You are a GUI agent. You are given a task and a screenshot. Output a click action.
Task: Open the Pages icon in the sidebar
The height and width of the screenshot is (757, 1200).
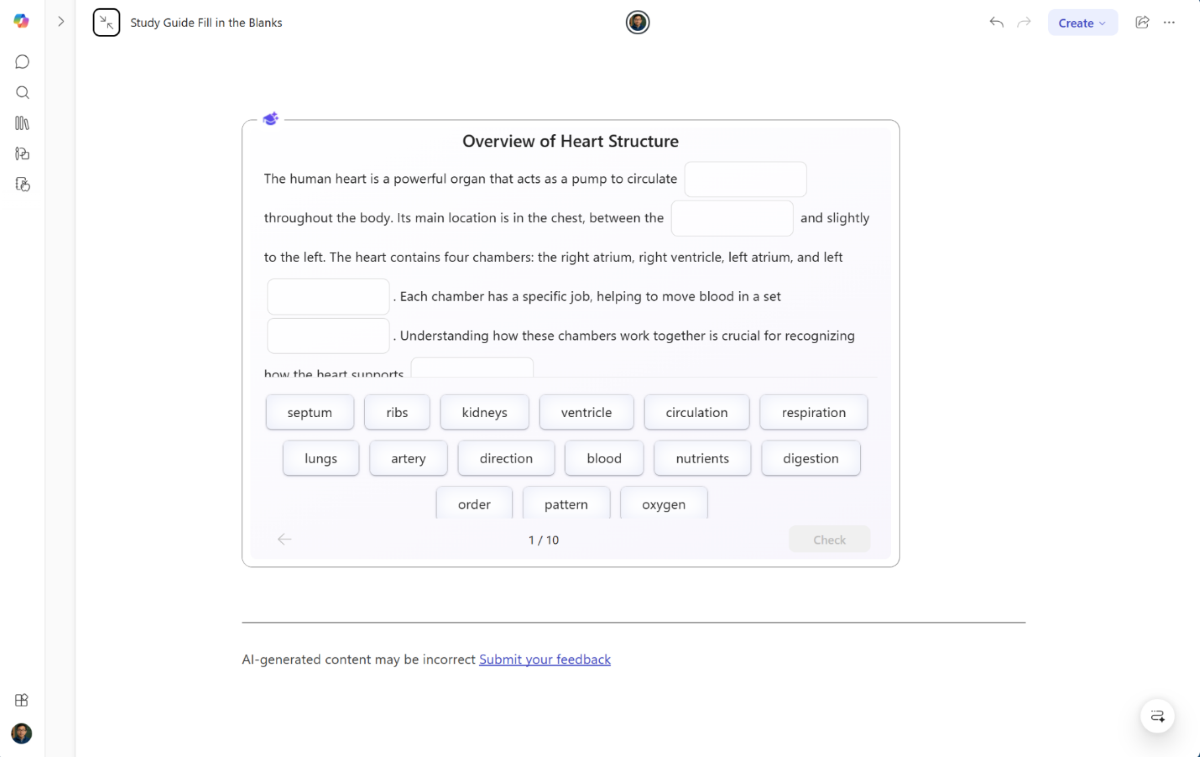(x=22, y=184)
